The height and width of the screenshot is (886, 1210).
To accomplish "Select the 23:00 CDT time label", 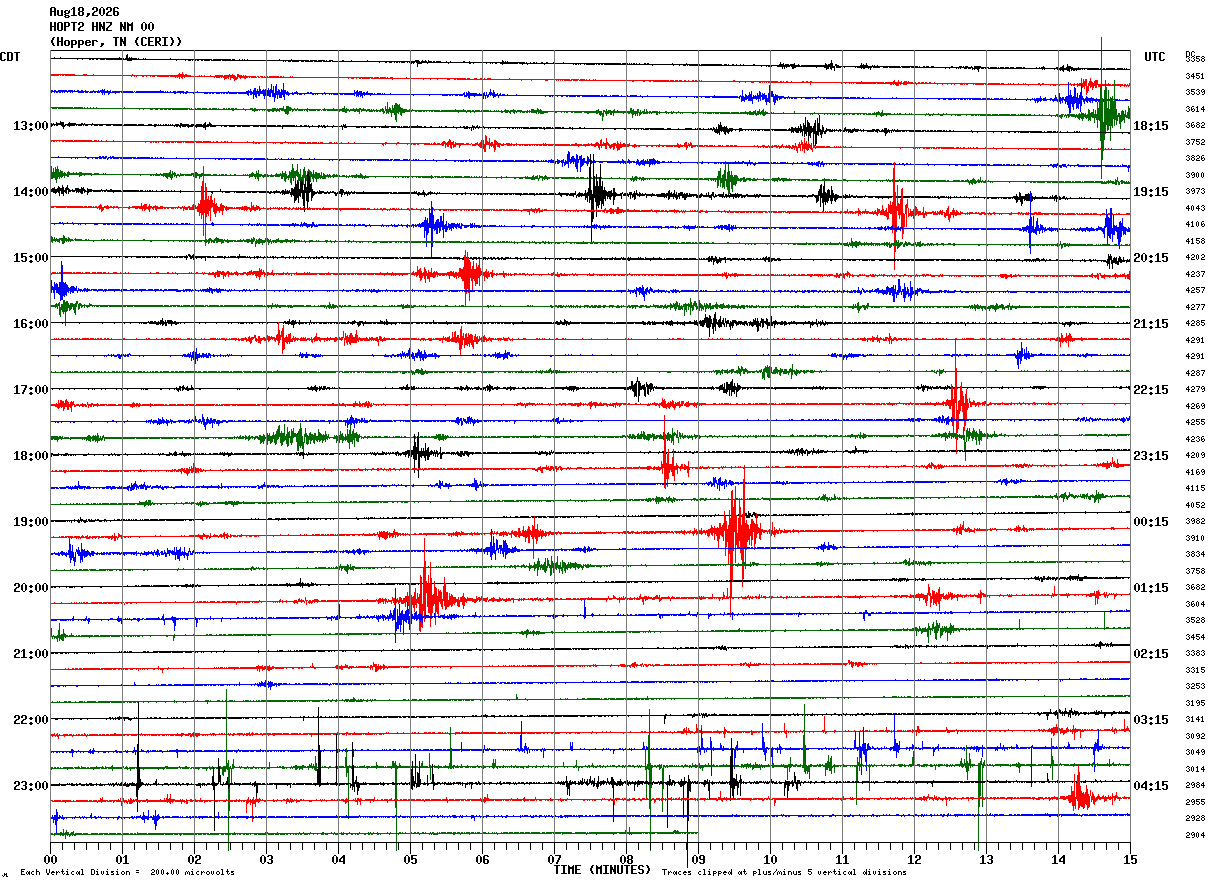I will click(31, 786).
